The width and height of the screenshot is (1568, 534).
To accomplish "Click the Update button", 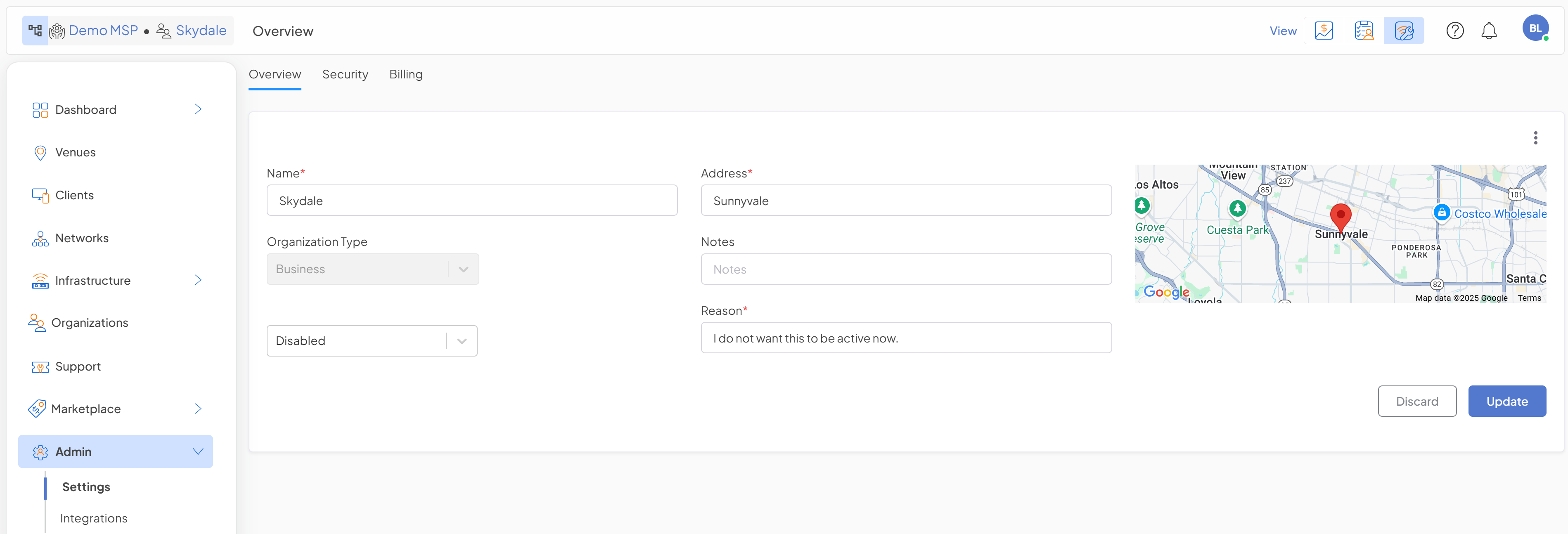I will [1506, 402].
